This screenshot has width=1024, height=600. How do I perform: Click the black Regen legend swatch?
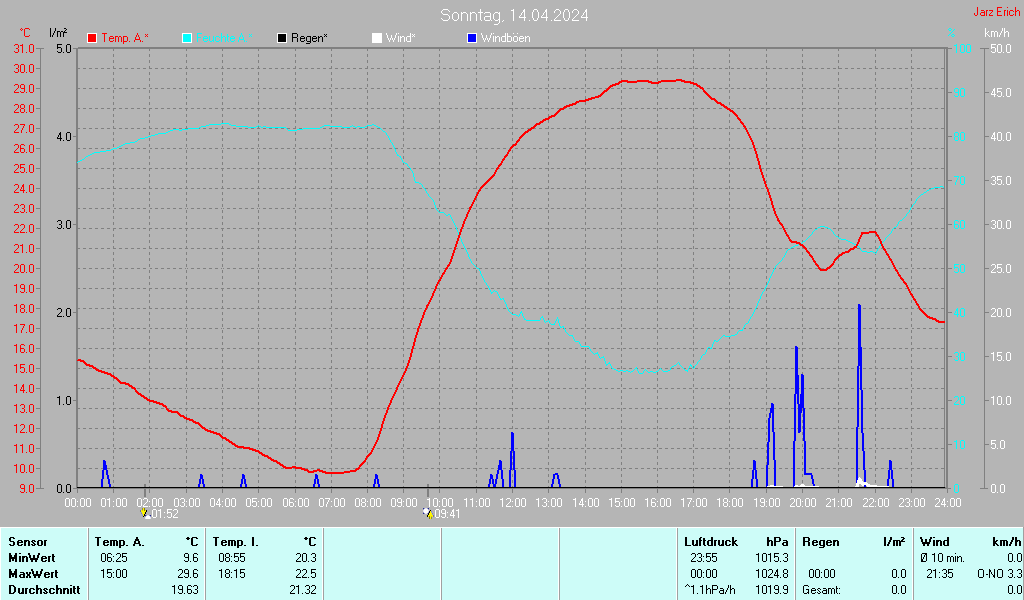tap(282, 38)
